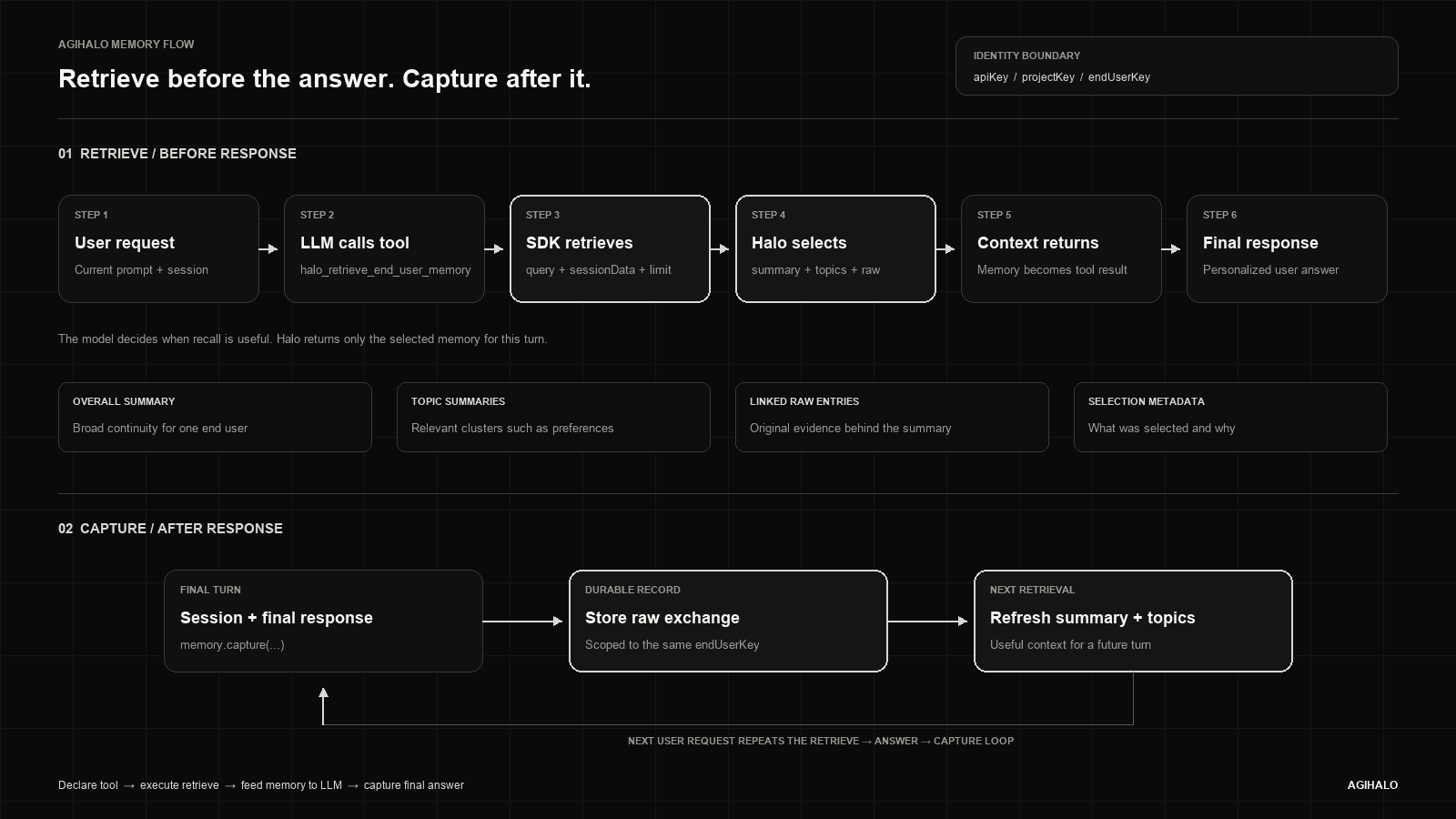This screenshot has height=819, width=1456.
Task: Click the 'NEXT USER REQUEST REPEATS' loop caption
Action: pos(821,741)
